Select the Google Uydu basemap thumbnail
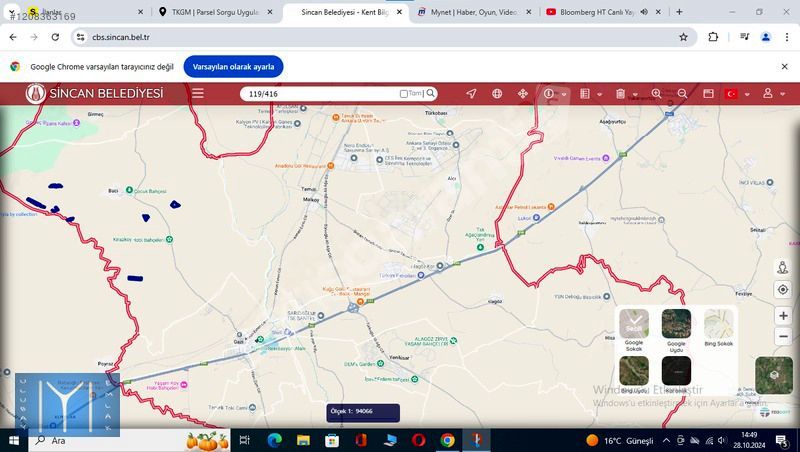Viewport: 800px width, 452px height. (x=676, y=324)
